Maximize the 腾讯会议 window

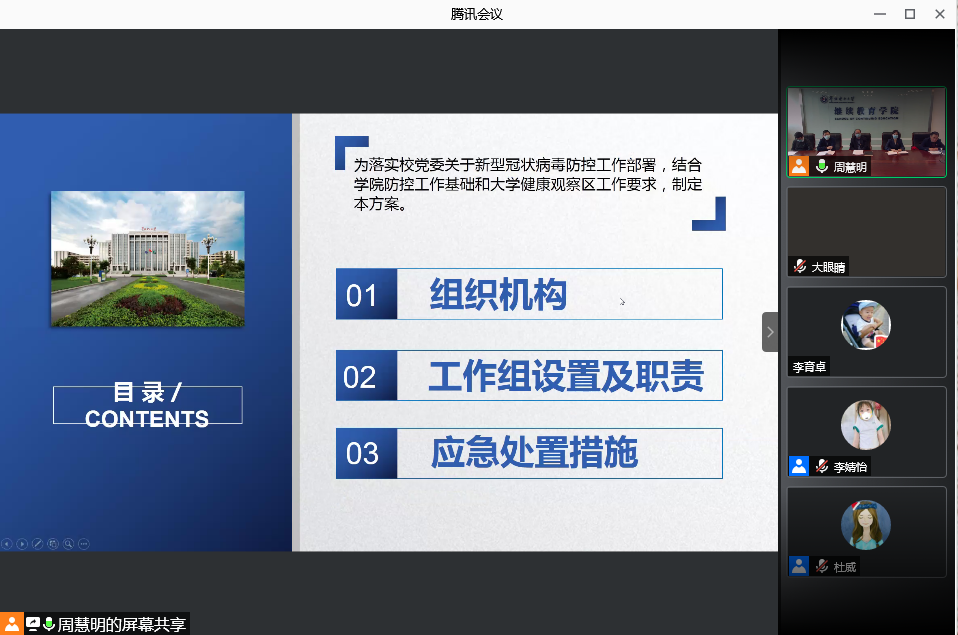(x=910, y=14)
